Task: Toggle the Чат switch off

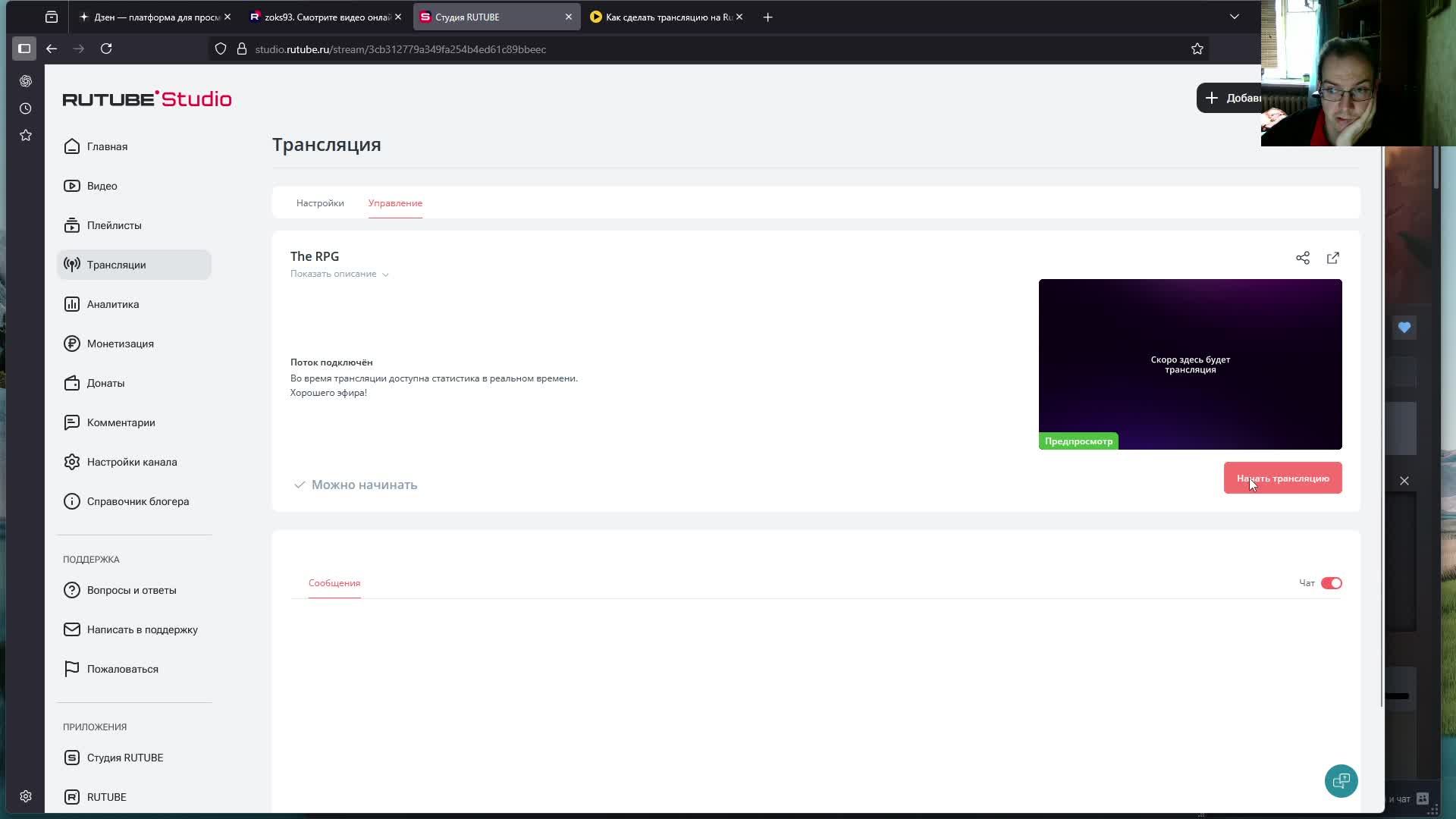Action: click(x=1331, y=583)
